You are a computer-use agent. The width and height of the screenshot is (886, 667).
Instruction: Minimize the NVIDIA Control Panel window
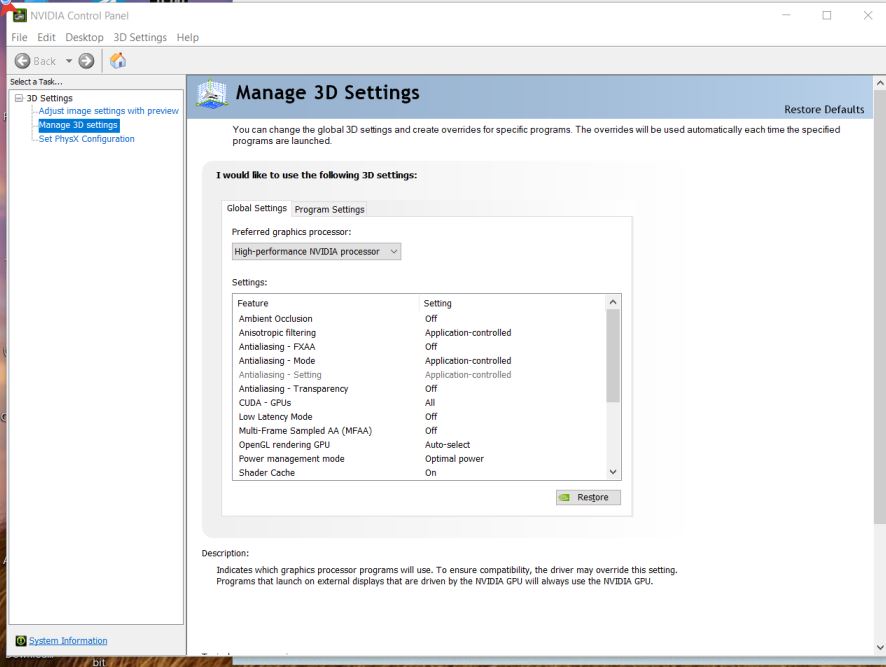[x=786, y=15]
